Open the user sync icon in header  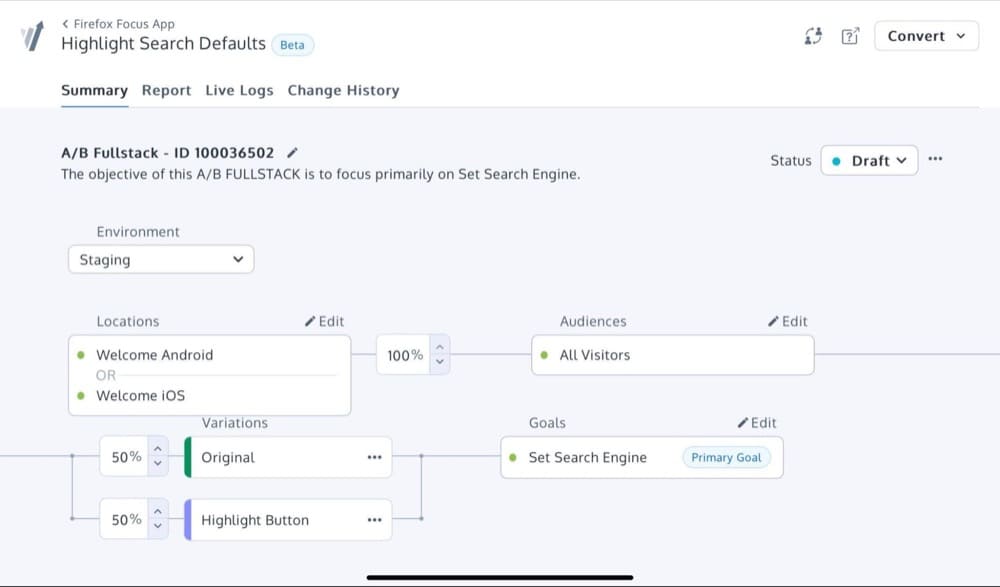coord(813,36)
